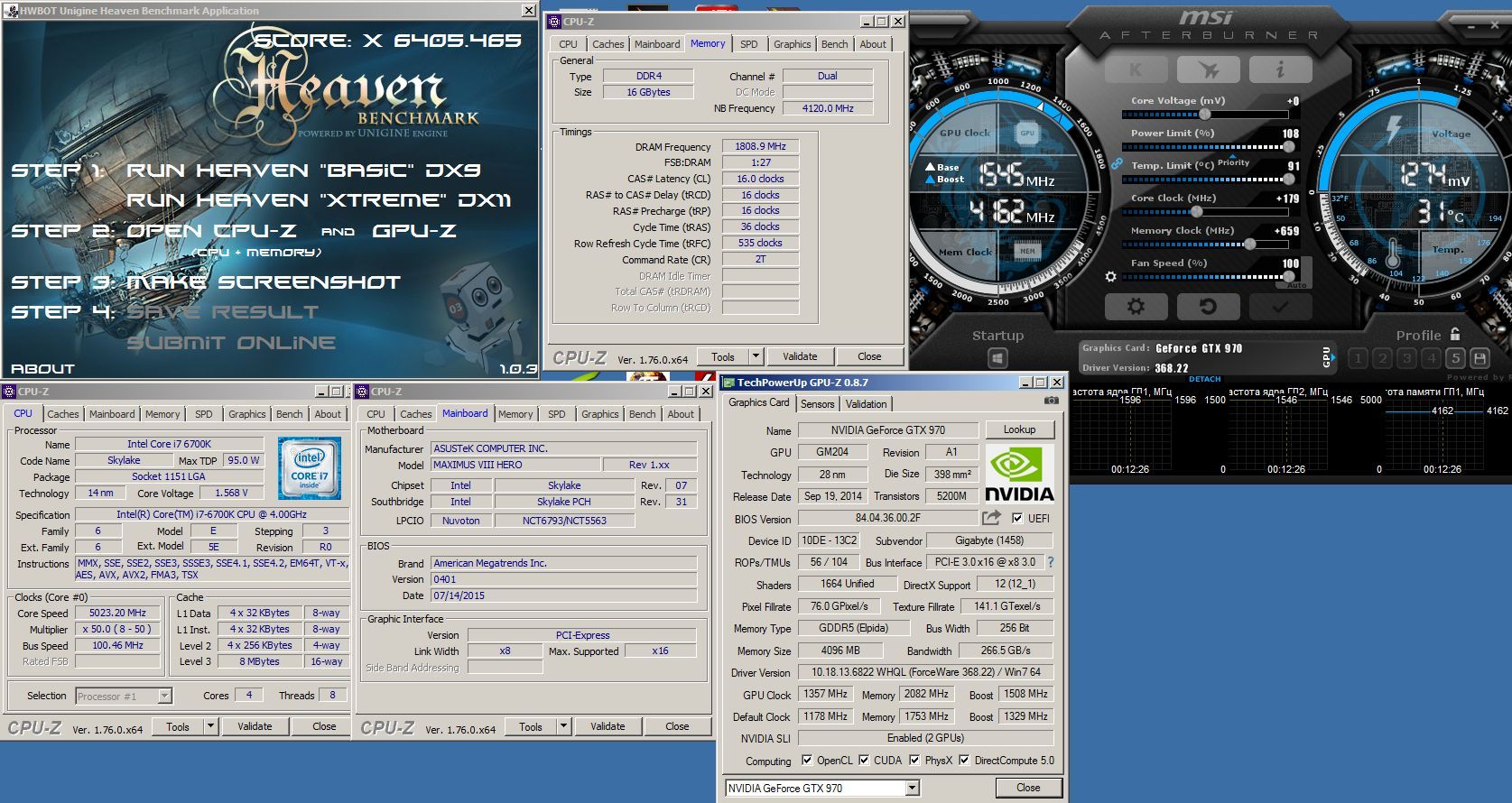Image resolution: width=1512 pixels, height=803 pixels.
Task: Click BIOS export icon next to BIOS Version
Action: click(992, 518)
